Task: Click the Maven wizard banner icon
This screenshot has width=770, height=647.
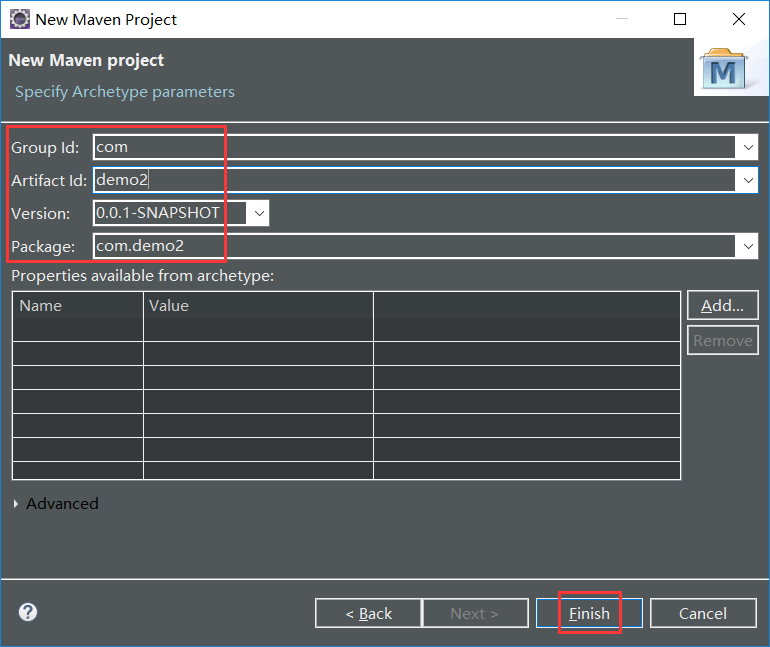Action: coord(725,69)
